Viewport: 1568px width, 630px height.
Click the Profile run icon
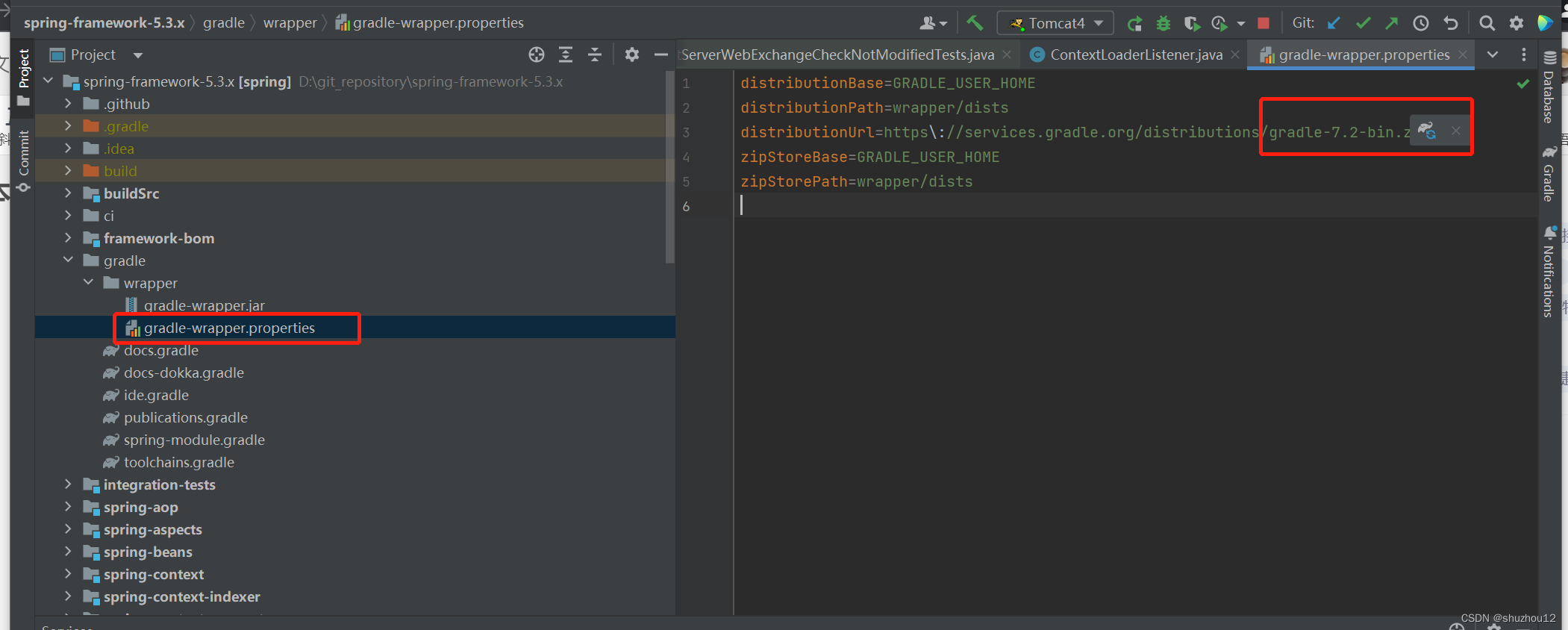1219,23
